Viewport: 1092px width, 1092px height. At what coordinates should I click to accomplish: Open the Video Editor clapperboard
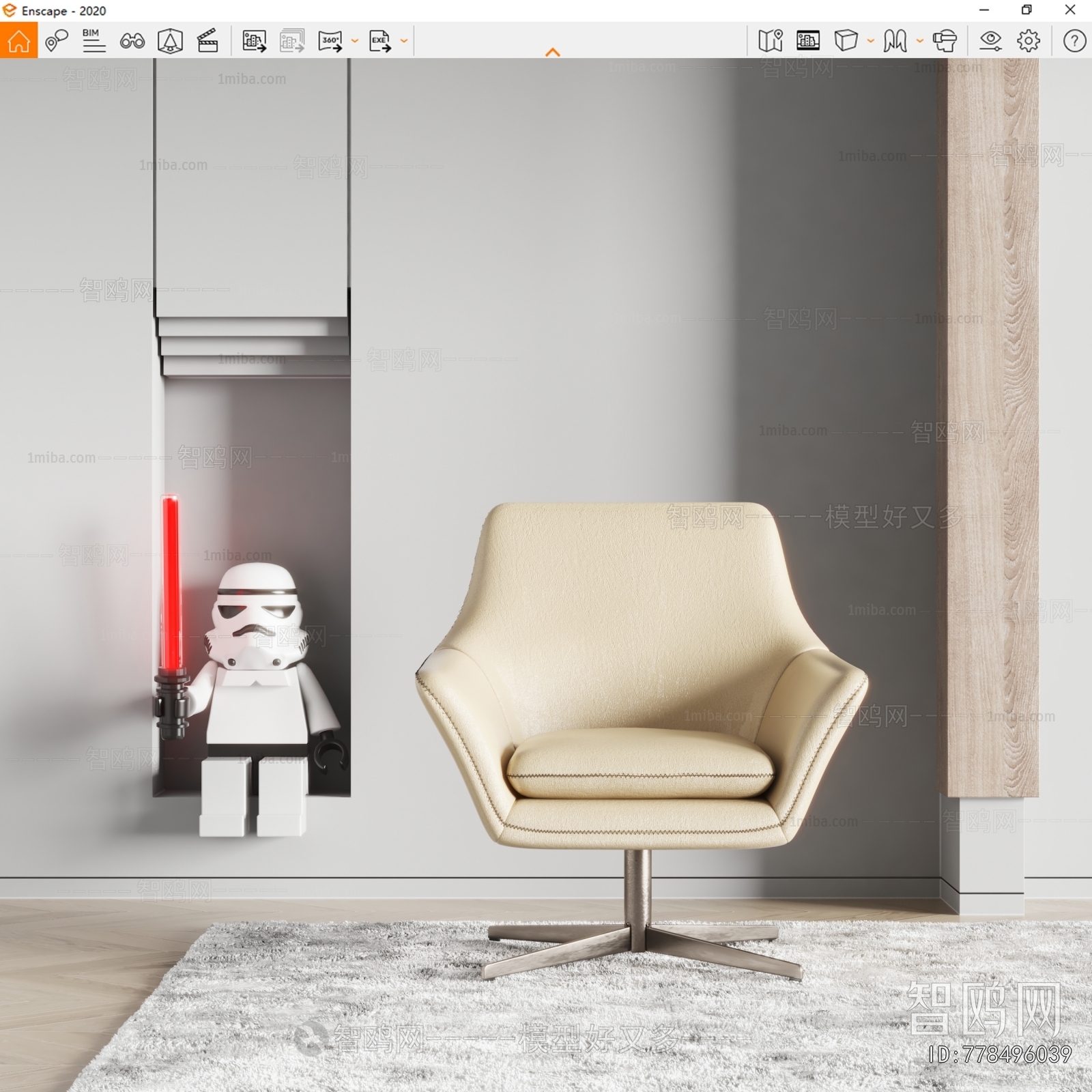[207, 41]
